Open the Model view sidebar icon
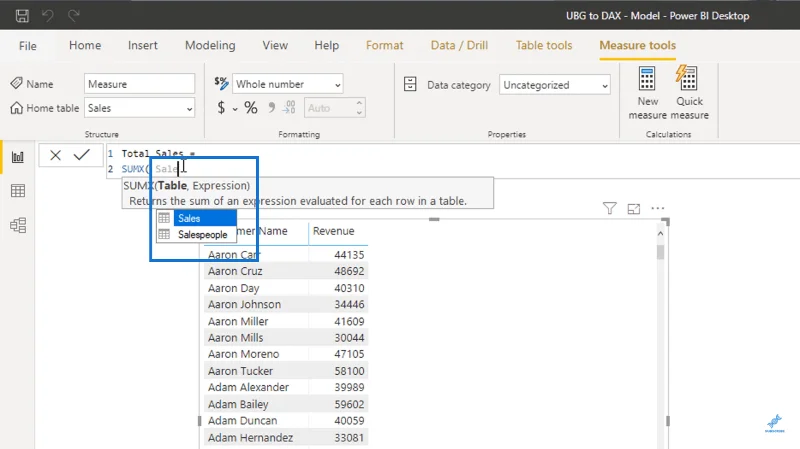 [x=18, y=225]
